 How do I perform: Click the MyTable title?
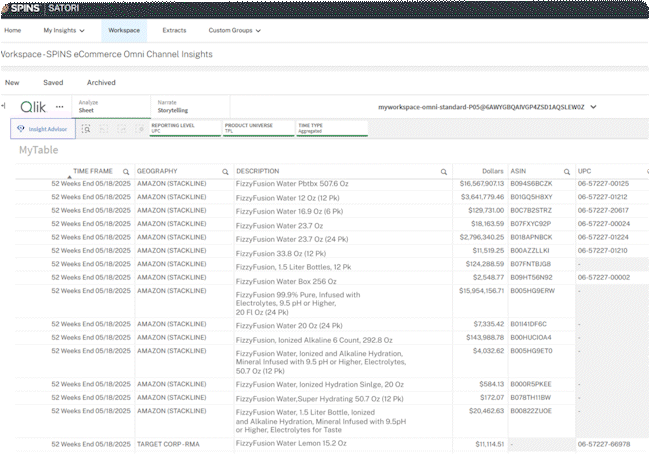click(x=39, y=150)
